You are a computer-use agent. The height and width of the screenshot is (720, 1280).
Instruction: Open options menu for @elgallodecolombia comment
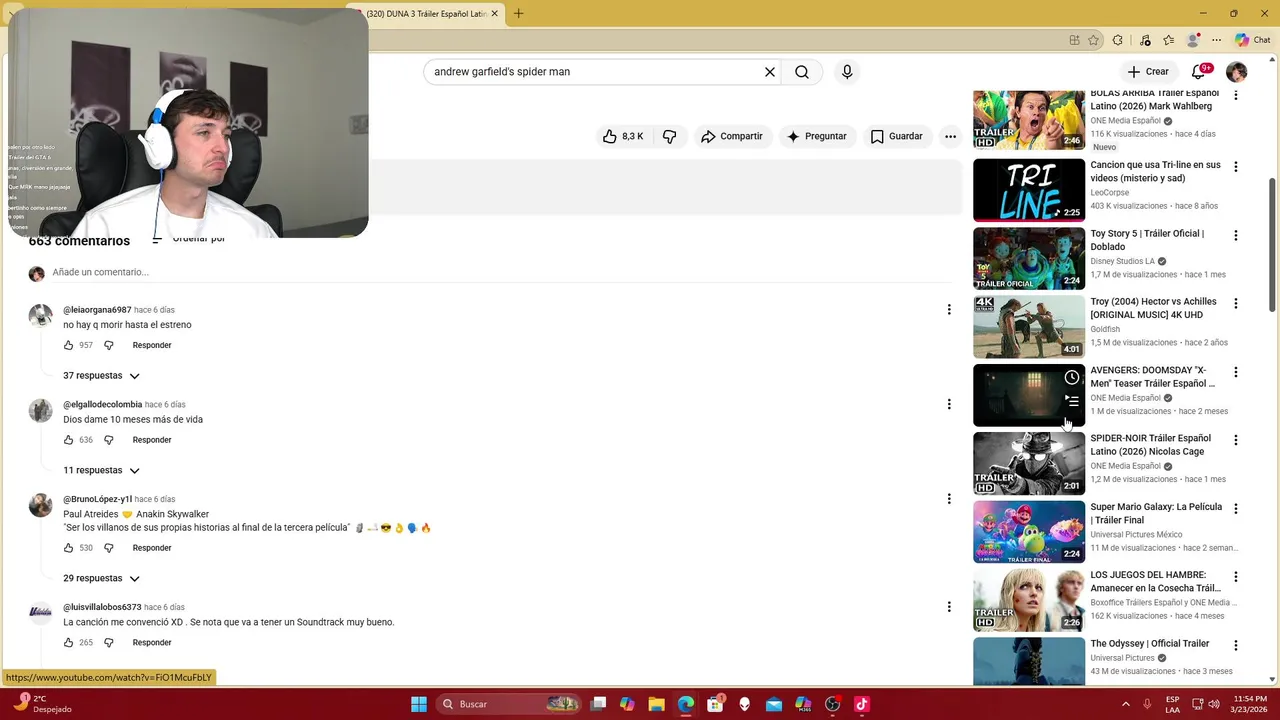coord(949,404)
